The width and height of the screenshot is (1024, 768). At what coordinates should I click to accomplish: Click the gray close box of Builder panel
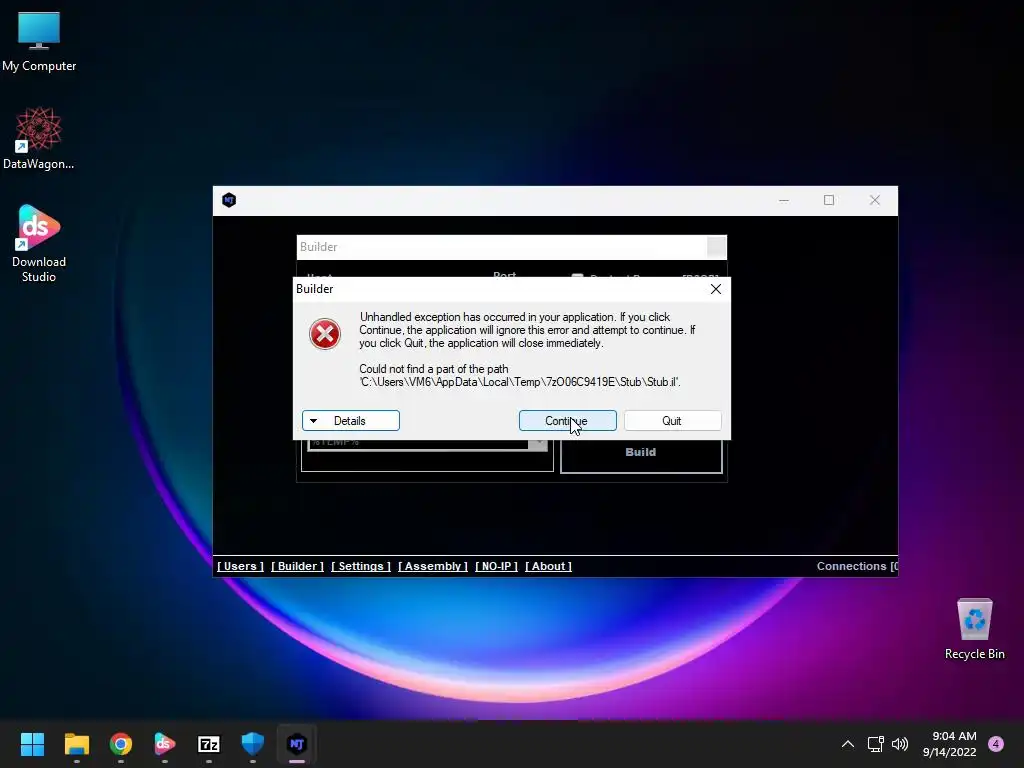(x=716, y=247)
